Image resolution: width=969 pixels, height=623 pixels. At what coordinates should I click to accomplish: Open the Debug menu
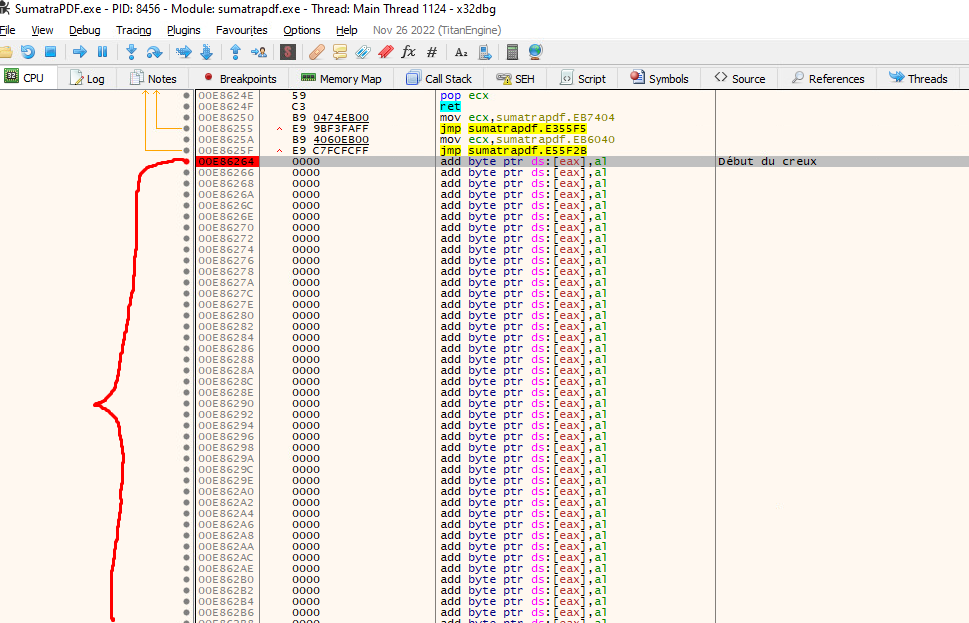[85, 30]
